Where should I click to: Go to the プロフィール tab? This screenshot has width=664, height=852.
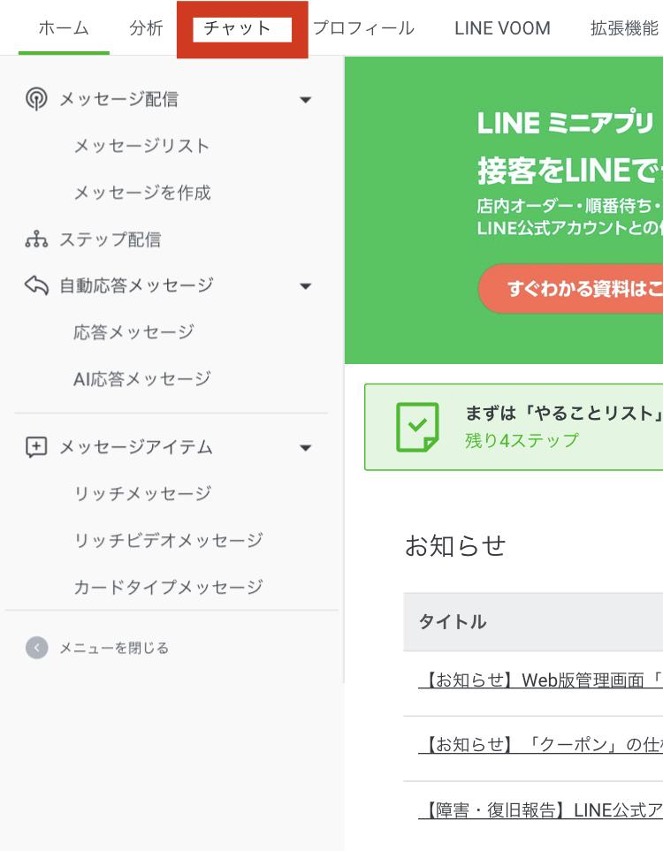(x=363, y=28)
